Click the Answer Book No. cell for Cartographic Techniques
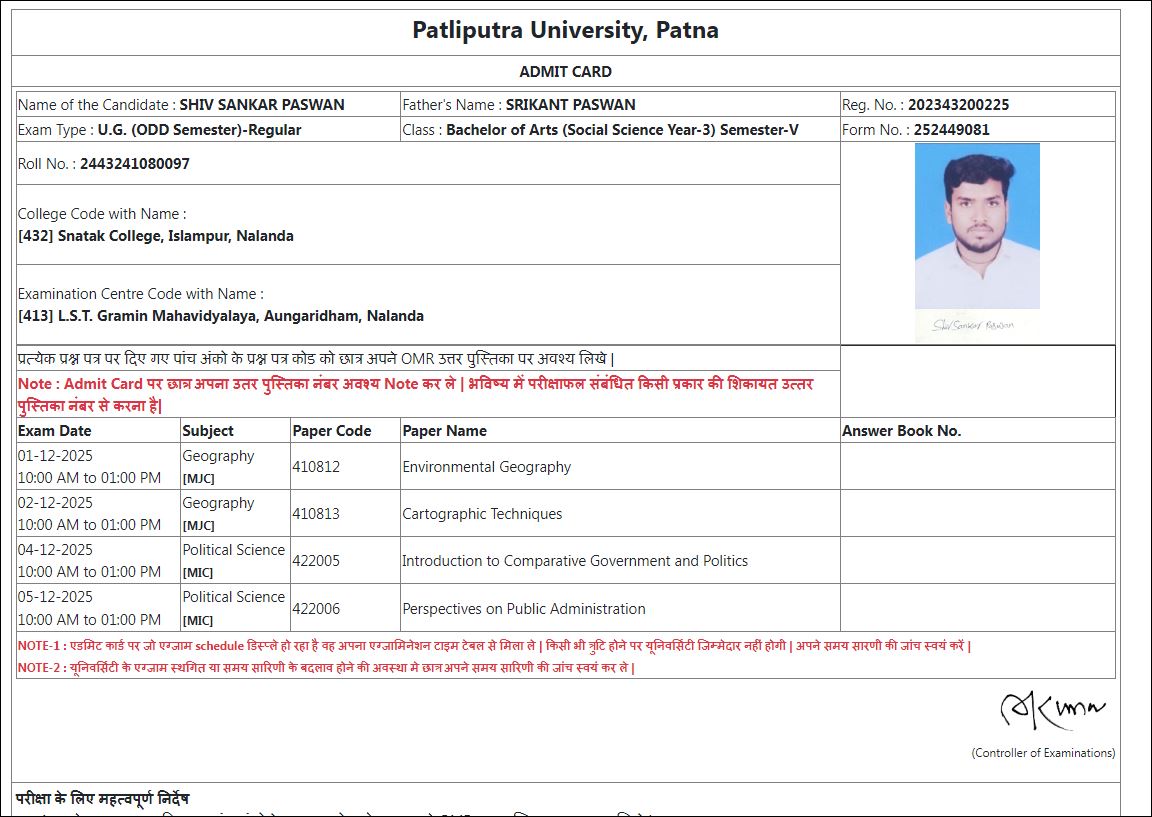 click(x=977, y=513)
